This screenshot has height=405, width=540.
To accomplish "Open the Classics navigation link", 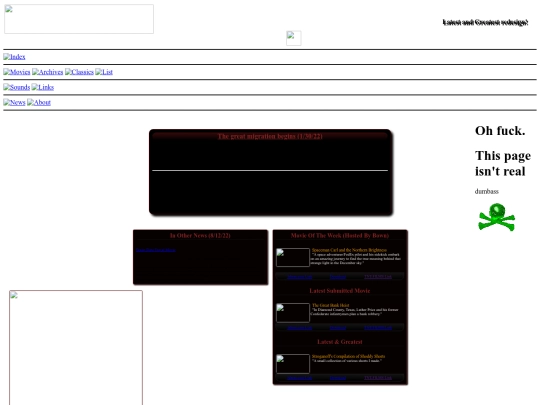I will (x=79, y=72).
